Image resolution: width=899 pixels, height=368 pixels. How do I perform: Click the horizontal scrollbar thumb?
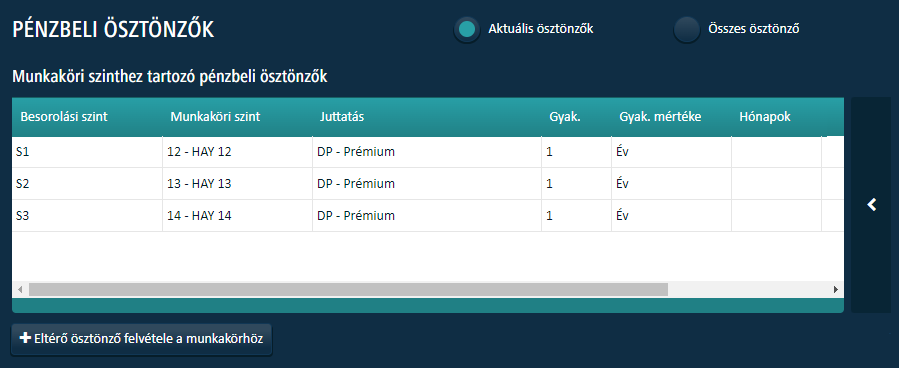(348, 289)
